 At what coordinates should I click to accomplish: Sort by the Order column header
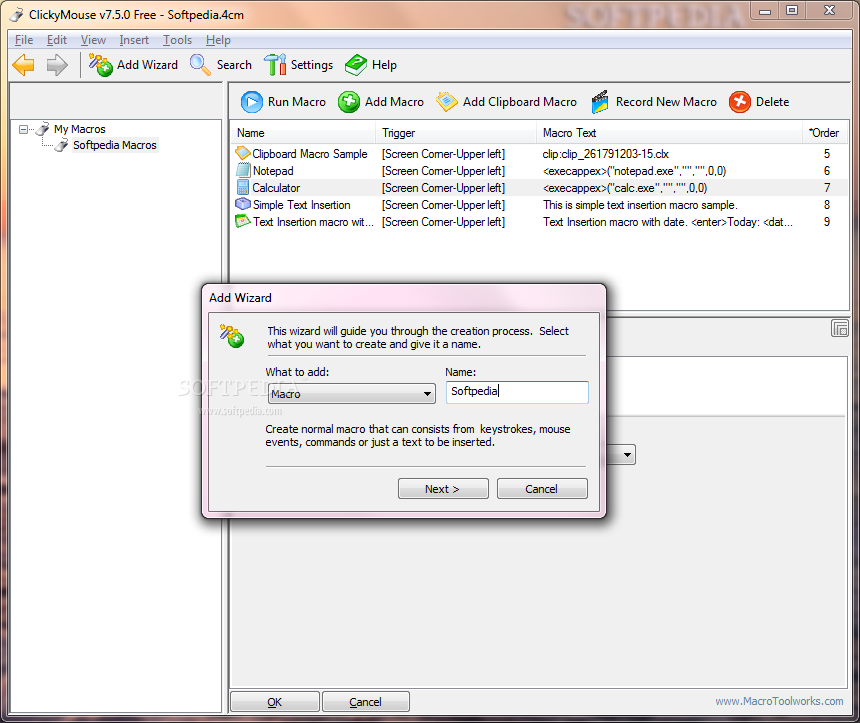click(824, 133)
